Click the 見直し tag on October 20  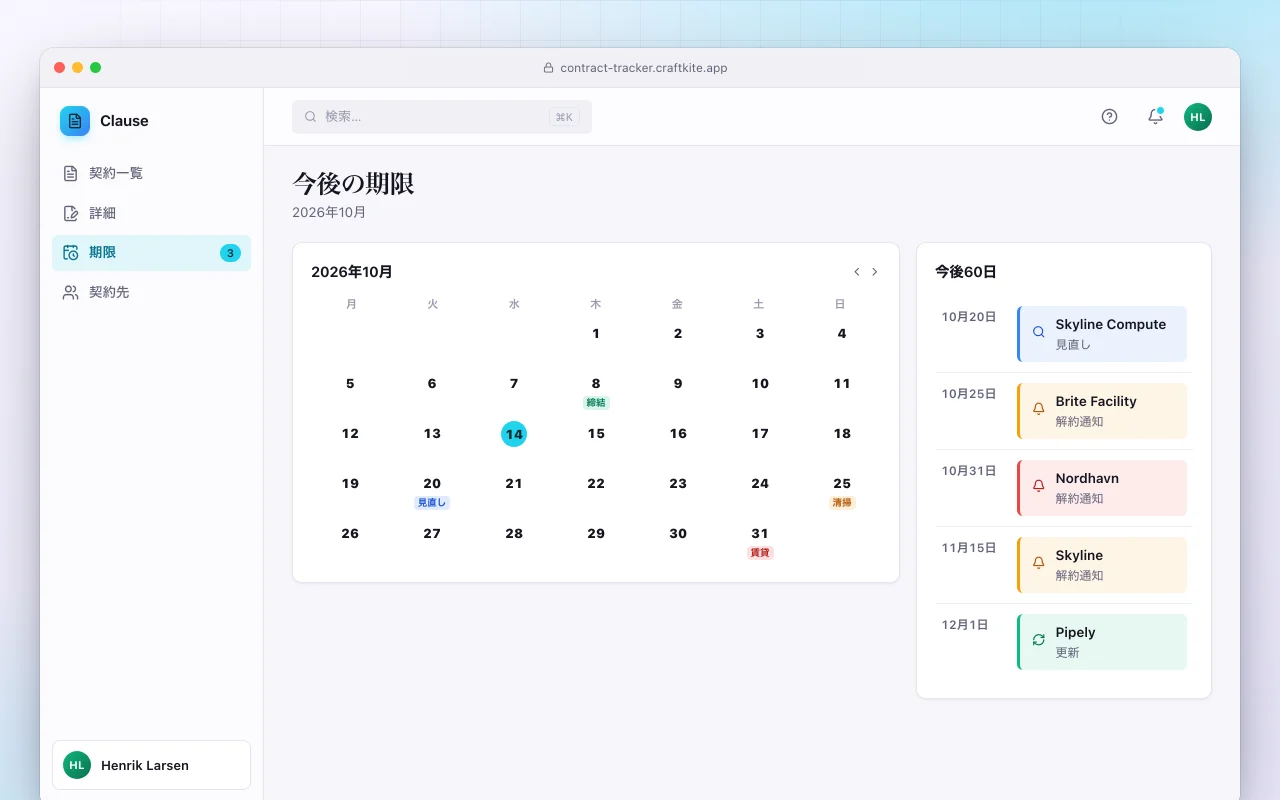click(432, 503)
